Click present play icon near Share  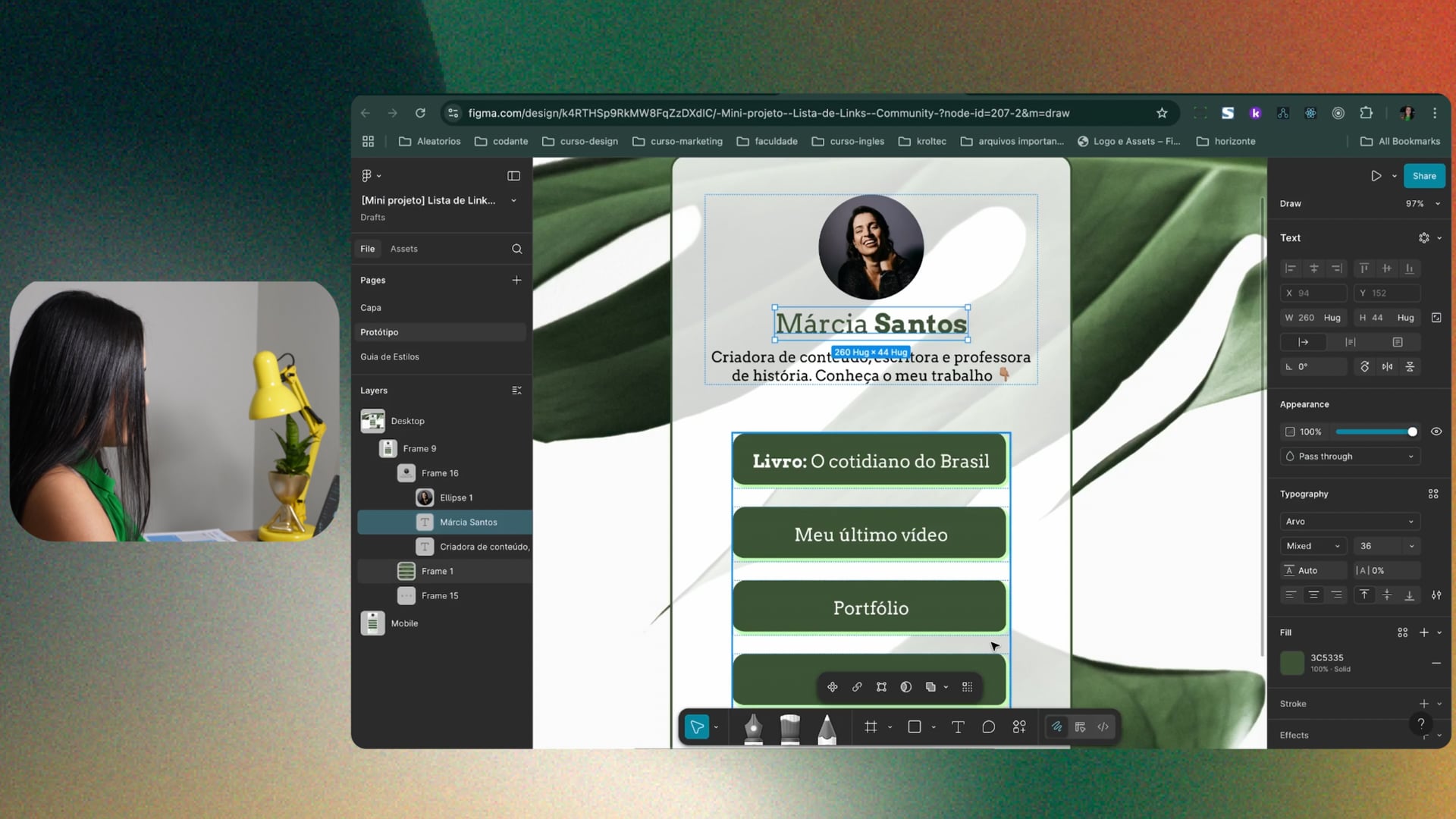click(1376, 176)
